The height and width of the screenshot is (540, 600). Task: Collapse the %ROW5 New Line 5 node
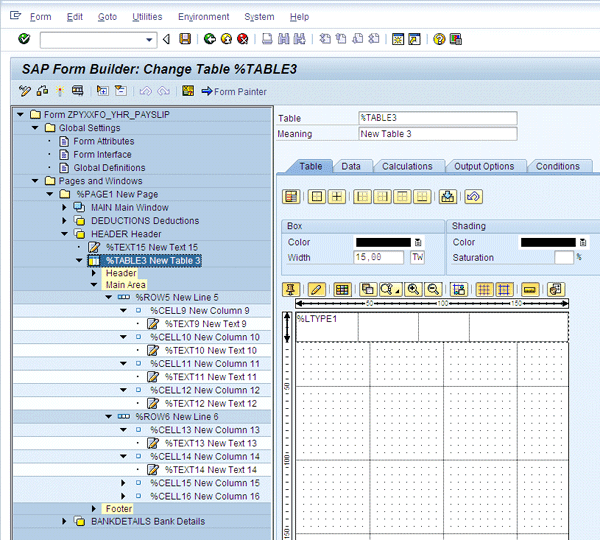[109, 298]
